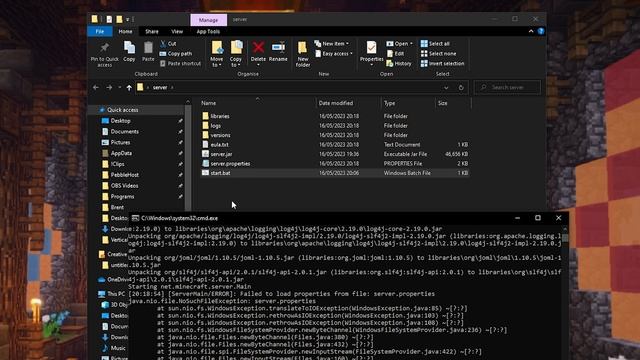Refresh the server folder view
This screenshot has width=640, height=360.
click(x=461, y=87)
